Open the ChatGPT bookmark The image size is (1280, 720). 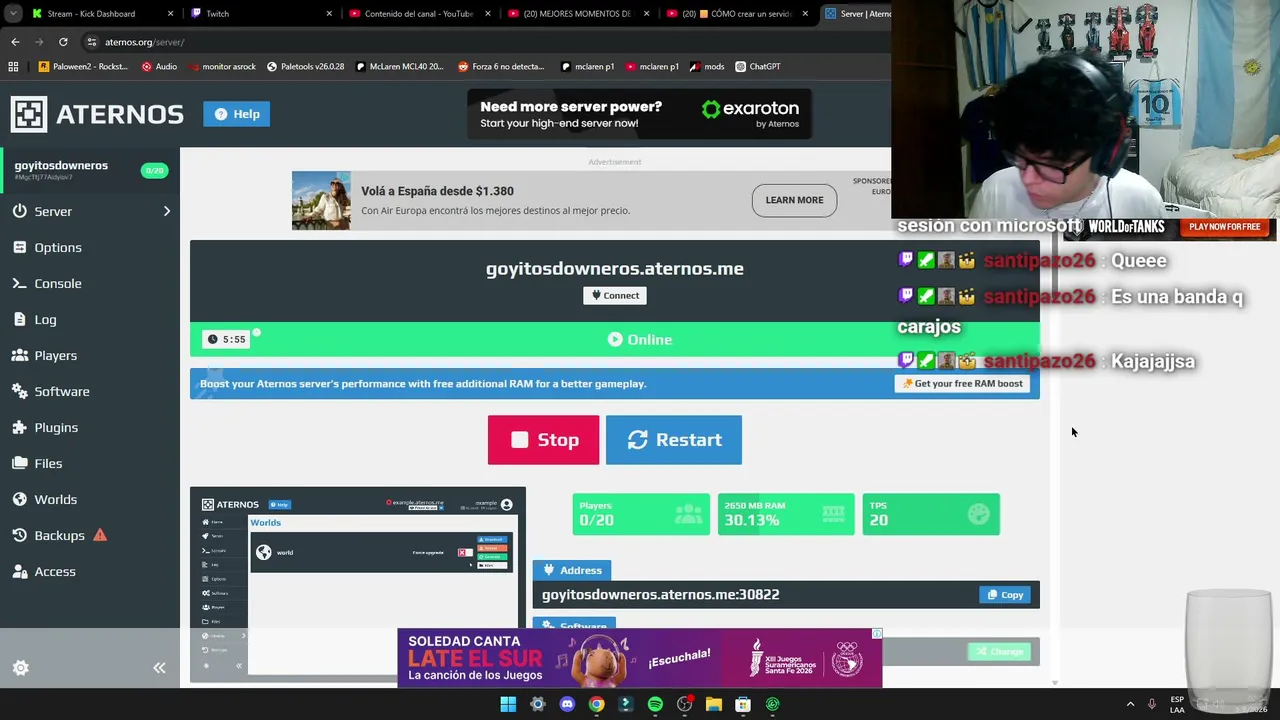758,67
